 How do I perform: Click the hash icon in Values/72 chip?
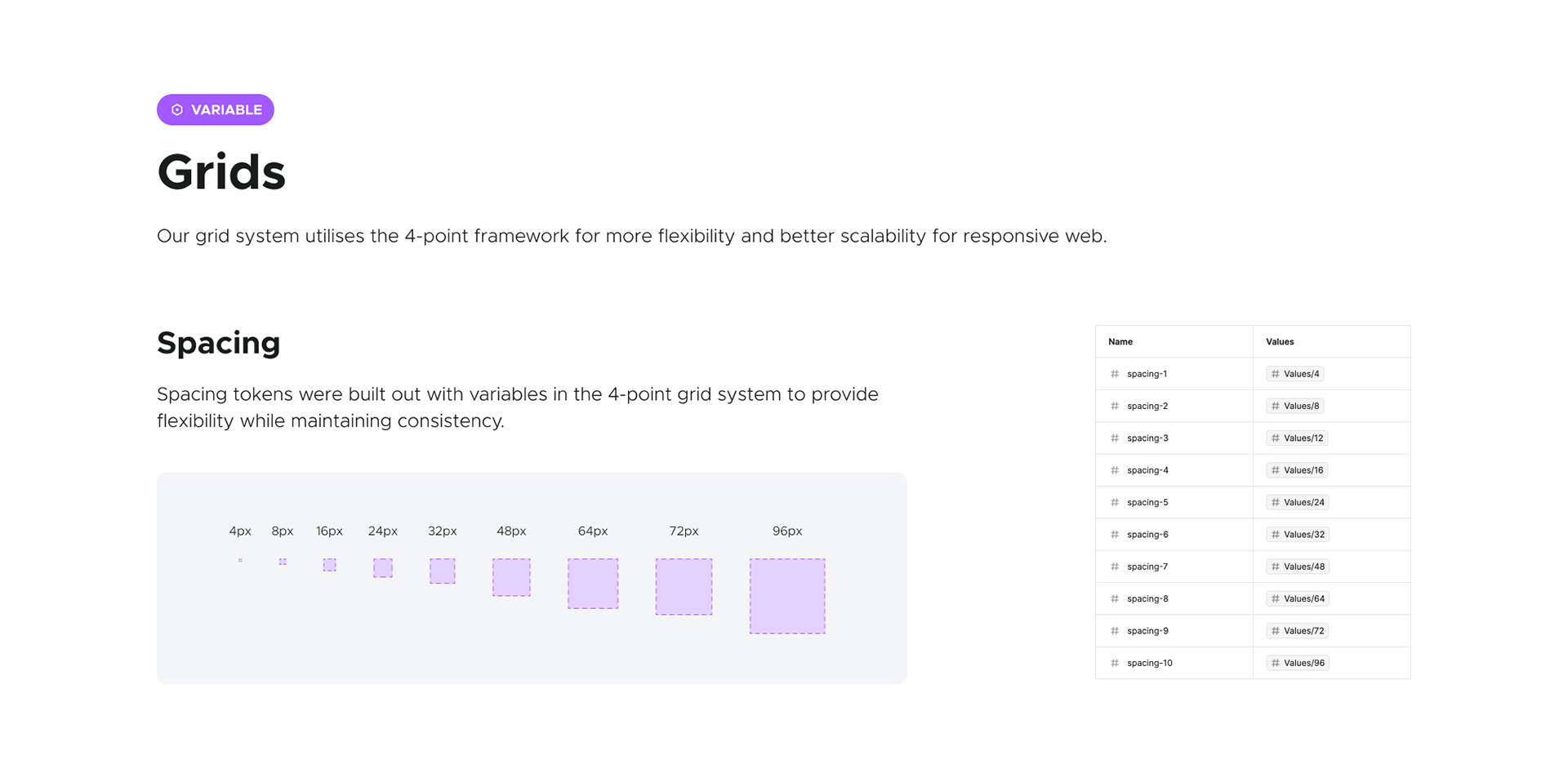click(1275, 631)
